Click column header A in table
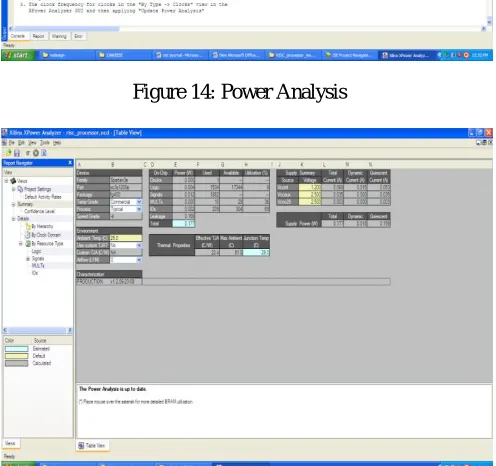The width and height of the screenshot is (496, 466). pos(79,165)
